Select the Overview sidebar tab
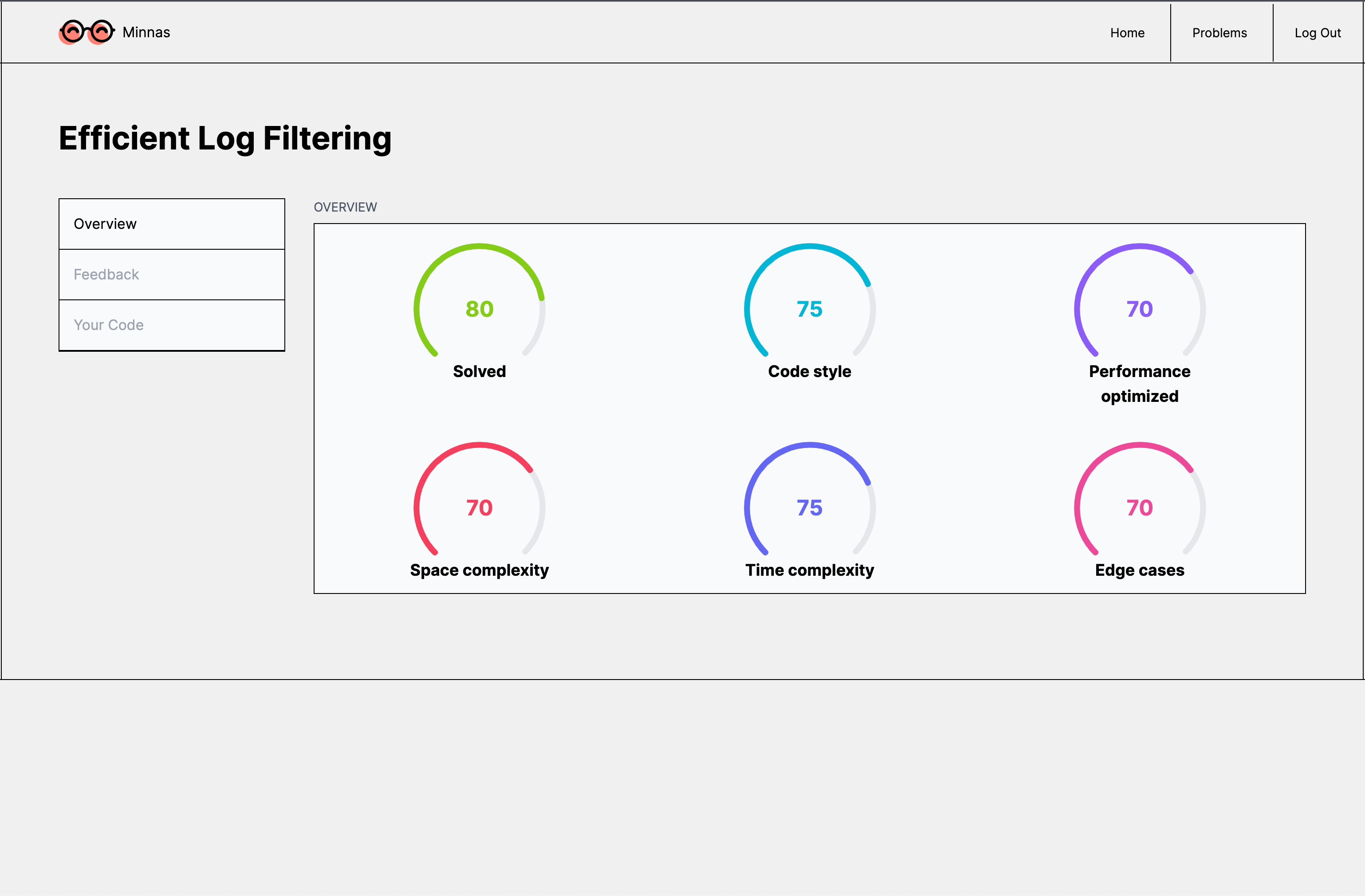Image resolution: width=1365 pixels, height=896 pixels. [172, 224]
